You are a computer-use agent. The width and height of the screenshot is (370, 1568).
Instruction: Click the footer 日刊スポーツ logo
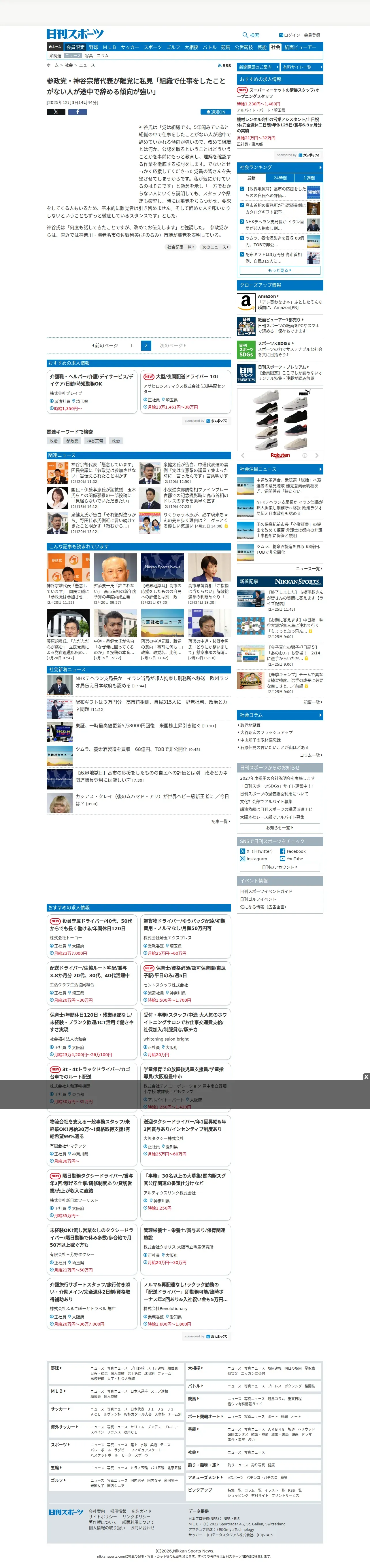click(66, 1512)
